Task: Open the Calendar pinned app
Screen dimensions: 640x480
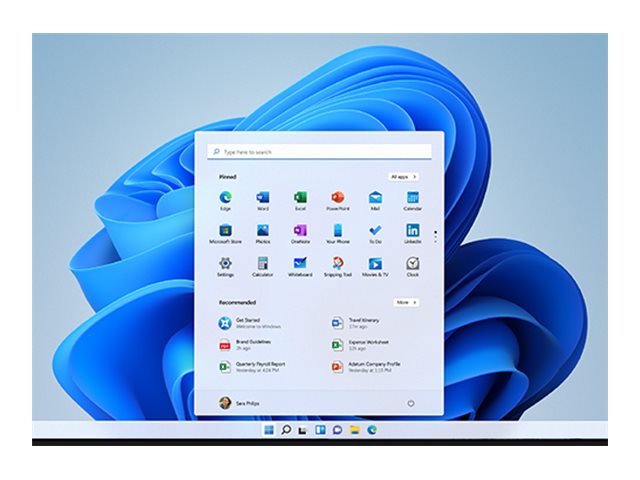Action: coord(413,198)
